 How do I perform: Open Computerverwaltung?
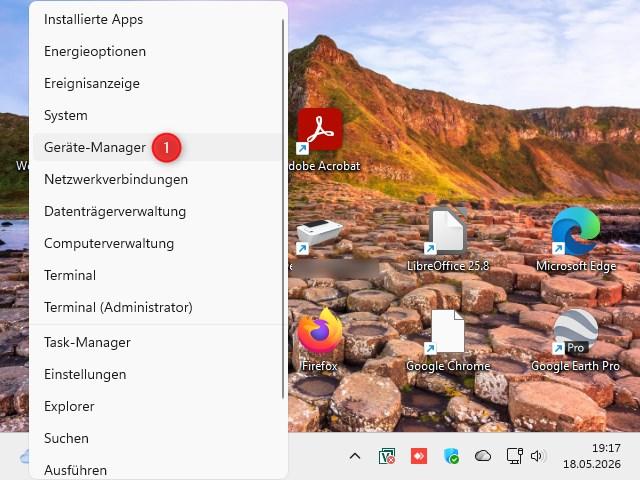(157, 243)
